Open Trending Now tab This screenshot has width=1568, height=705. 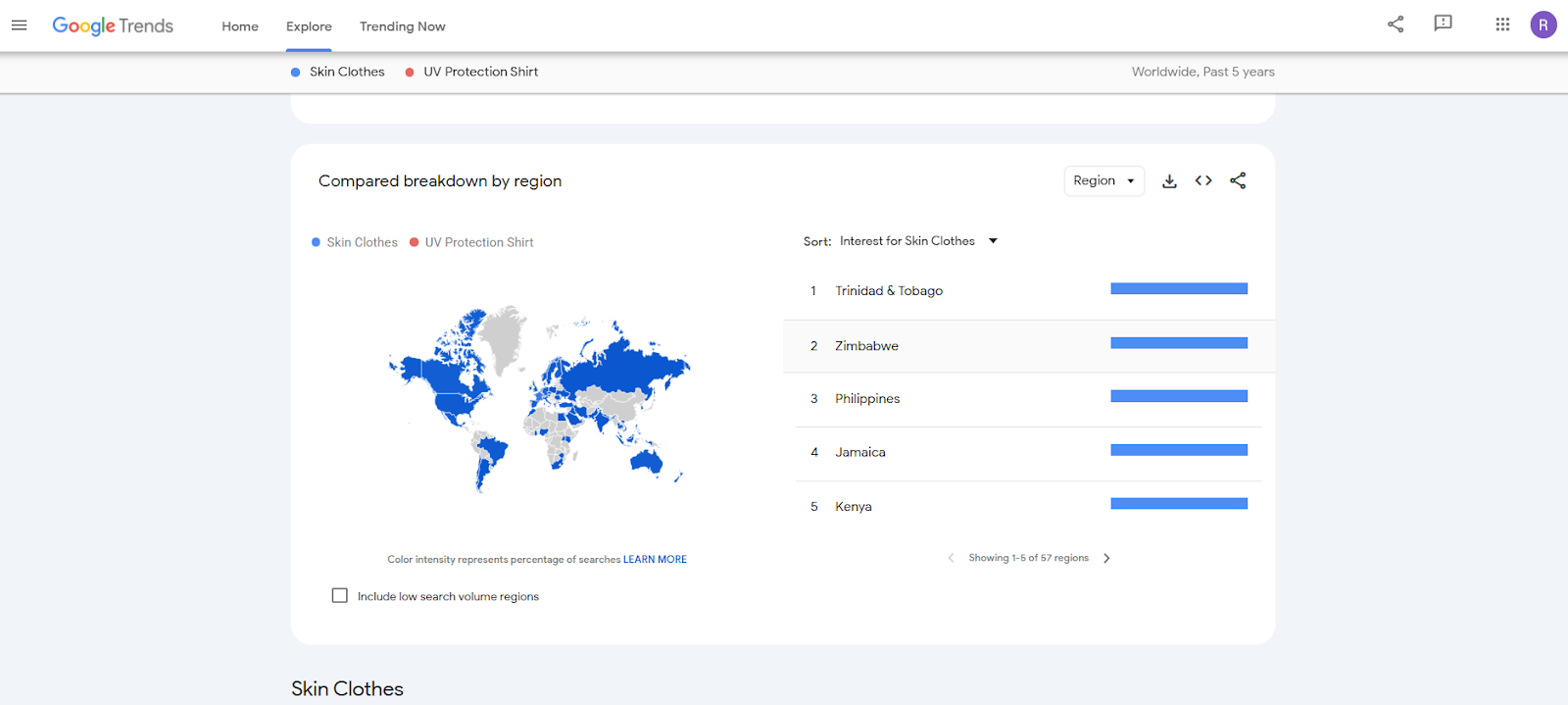[402, 26]
